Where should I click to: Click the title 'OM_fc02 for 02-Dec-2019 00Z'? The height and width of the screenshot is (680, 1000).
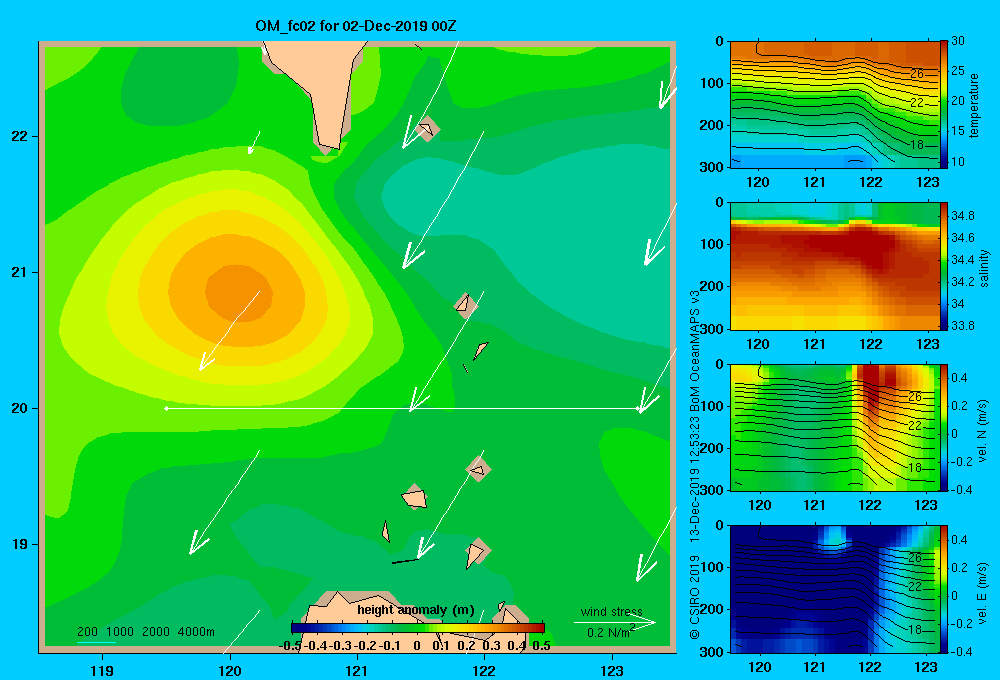point(355,26)
